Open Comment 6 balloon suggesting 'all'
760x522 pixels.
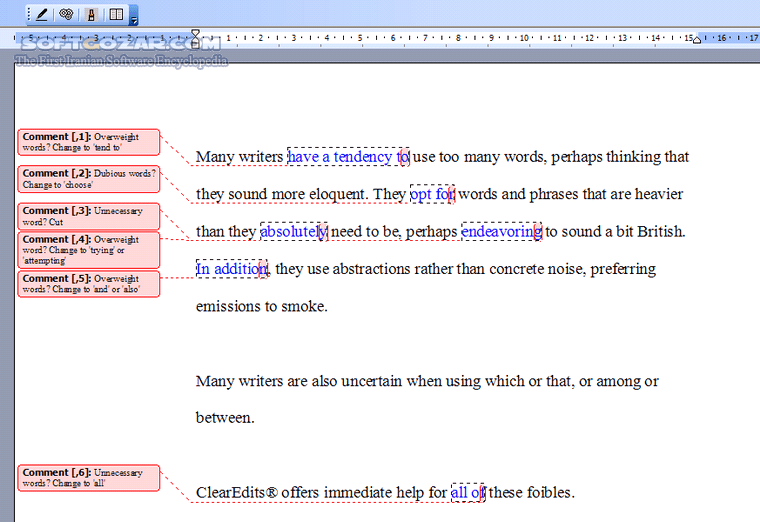point(88,477)
